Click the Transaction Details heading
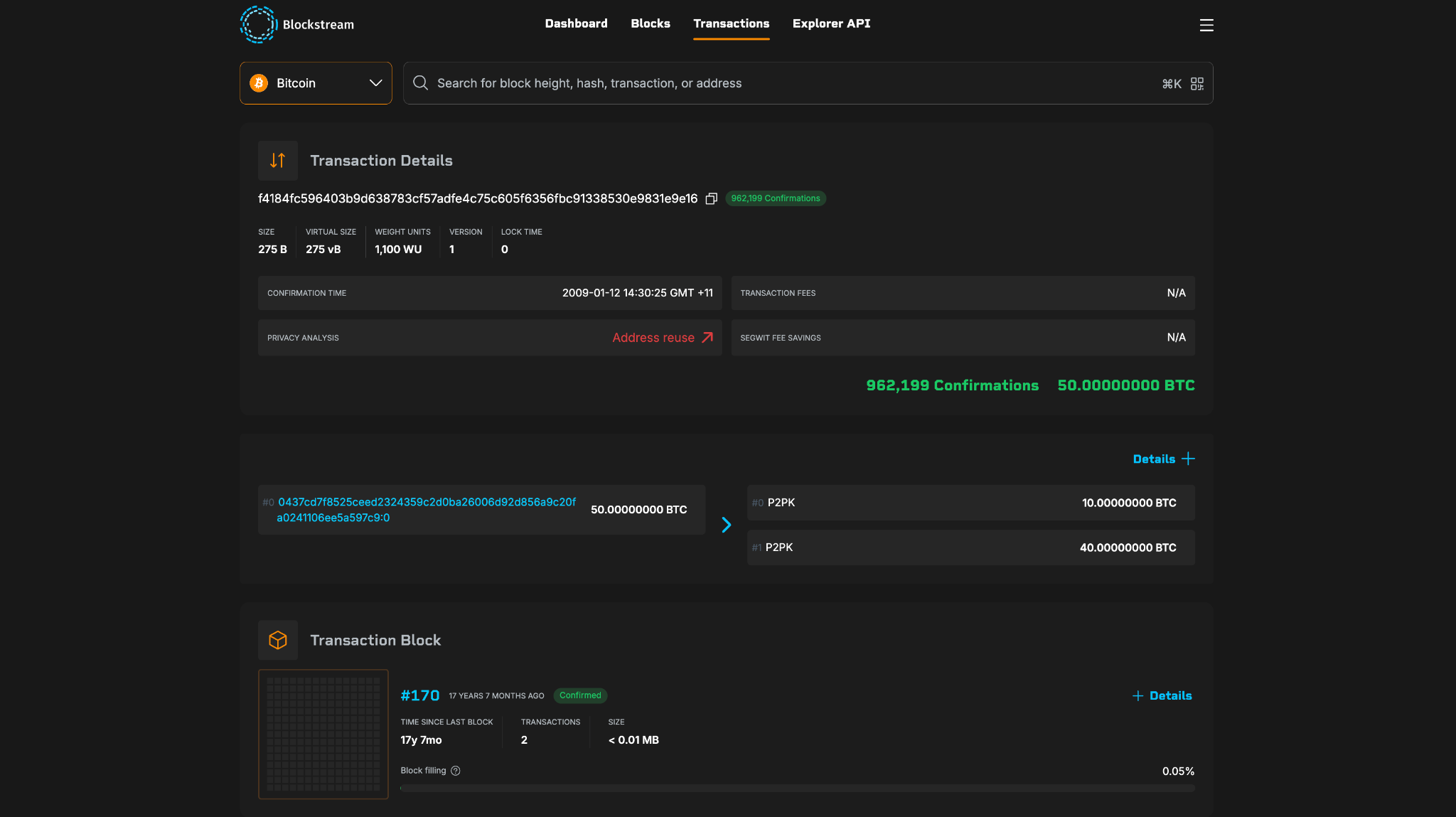The height and width of the screenshot is (817, 1456). 381,161
